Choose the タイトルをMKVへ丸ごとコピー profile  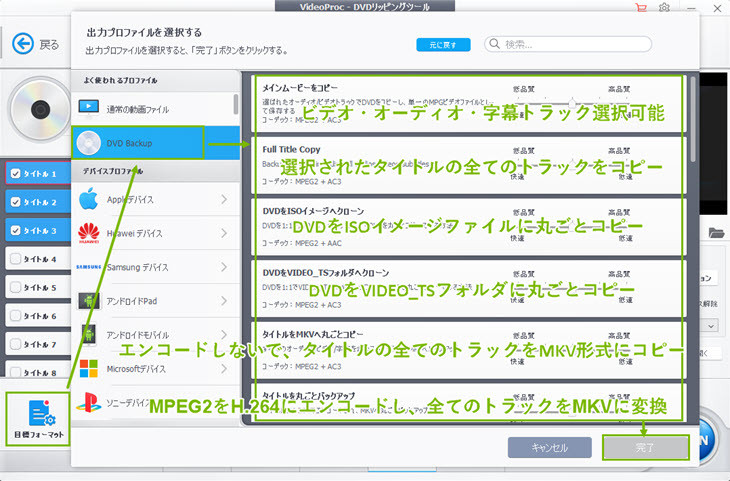[x=468, y=350]
